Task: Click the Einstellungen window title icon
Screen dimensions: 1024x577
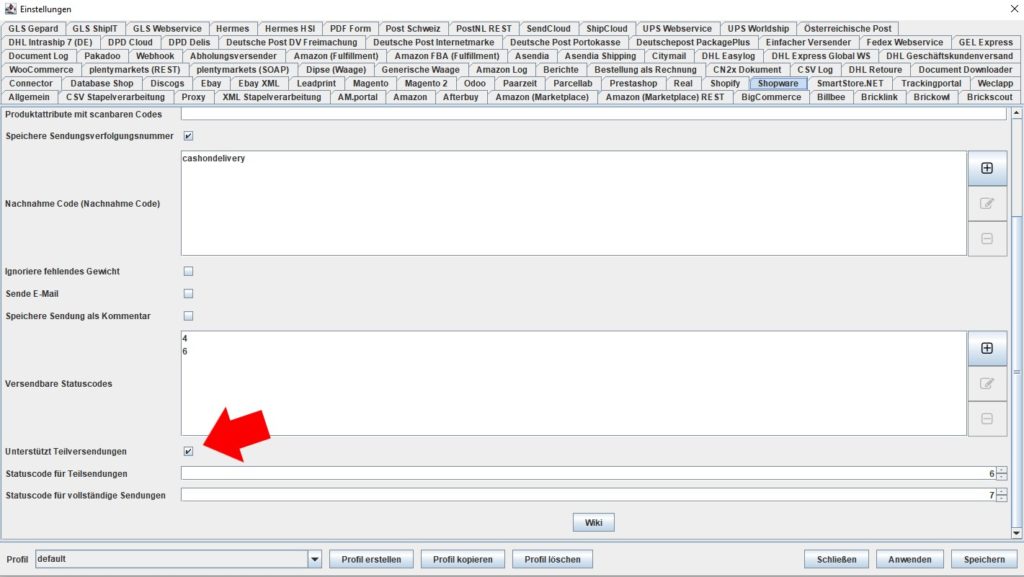Action: coord(10,9)
